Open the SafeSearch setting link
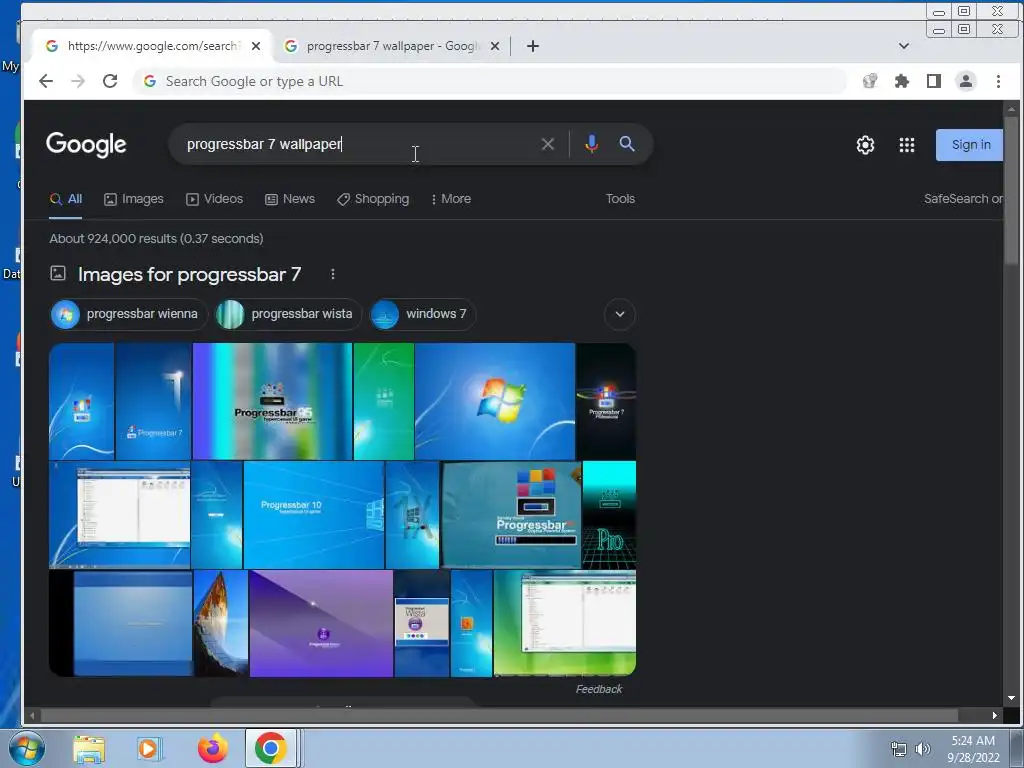Viewport: 1024px width, 768px height. (963, 199)
